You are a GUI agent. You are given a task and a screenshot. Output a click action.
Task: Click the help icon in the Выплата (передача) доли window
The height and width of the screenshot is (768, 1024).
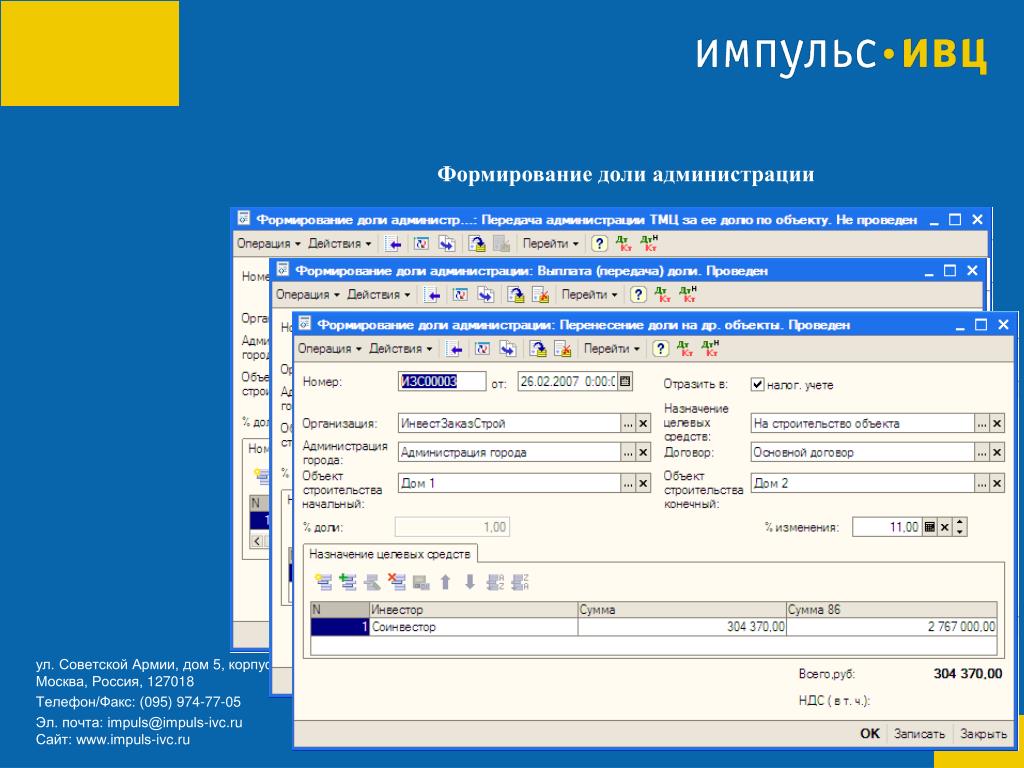[x=638, y=295]
